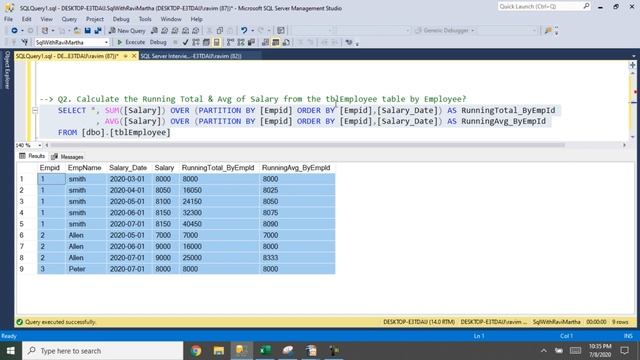Click the Copy icon in toolbar

point(220,31)
